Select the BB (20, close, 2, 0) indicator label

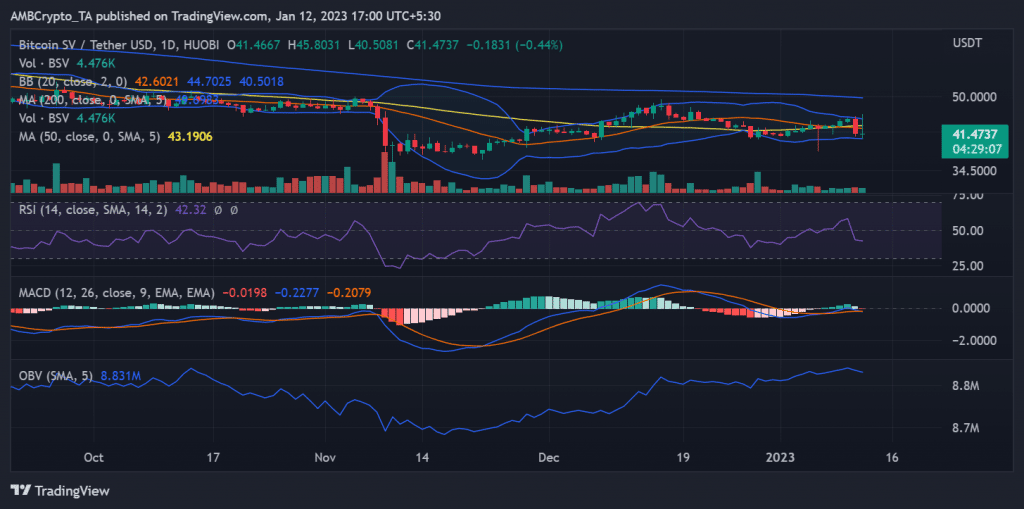pyautogui.click(x=71, y=82)
